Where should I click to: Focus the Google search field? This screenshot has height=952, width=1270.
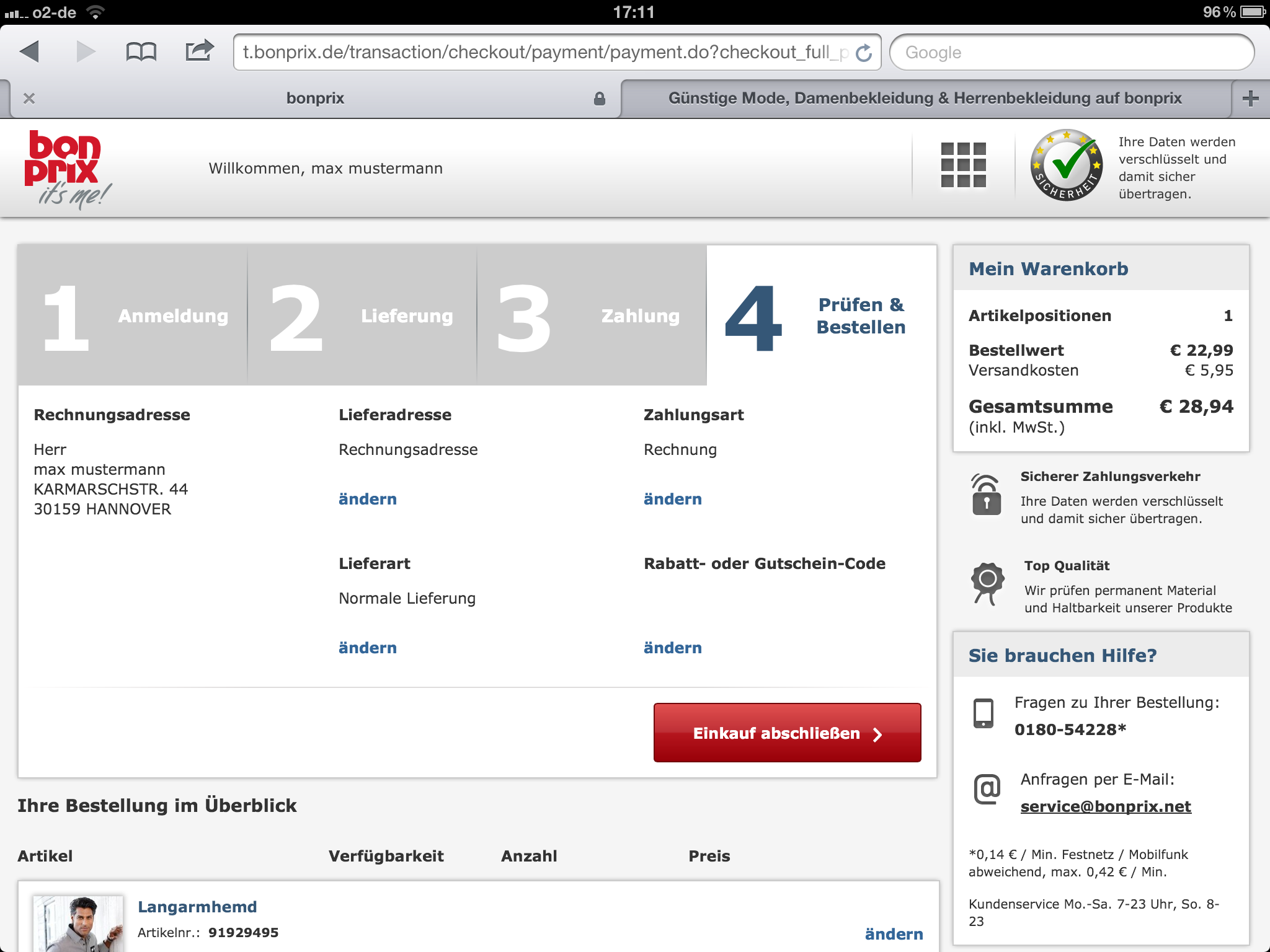point(1071,53)
